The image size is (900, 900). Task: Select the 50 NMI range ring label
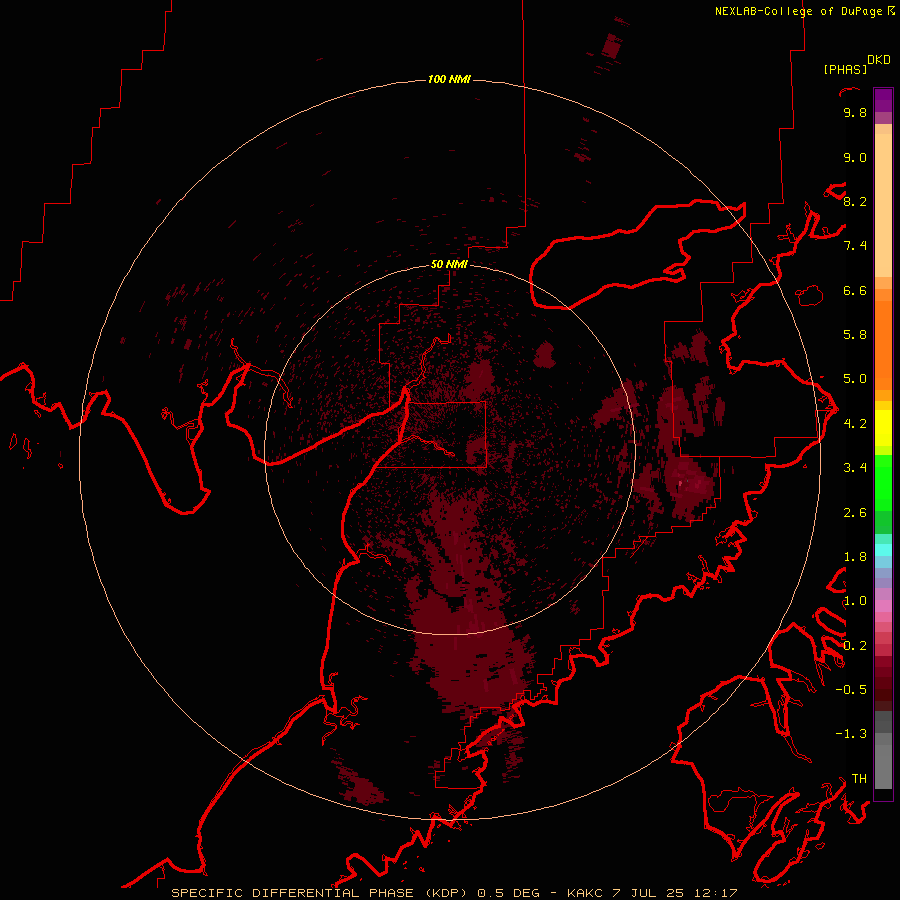pos(449,264)
